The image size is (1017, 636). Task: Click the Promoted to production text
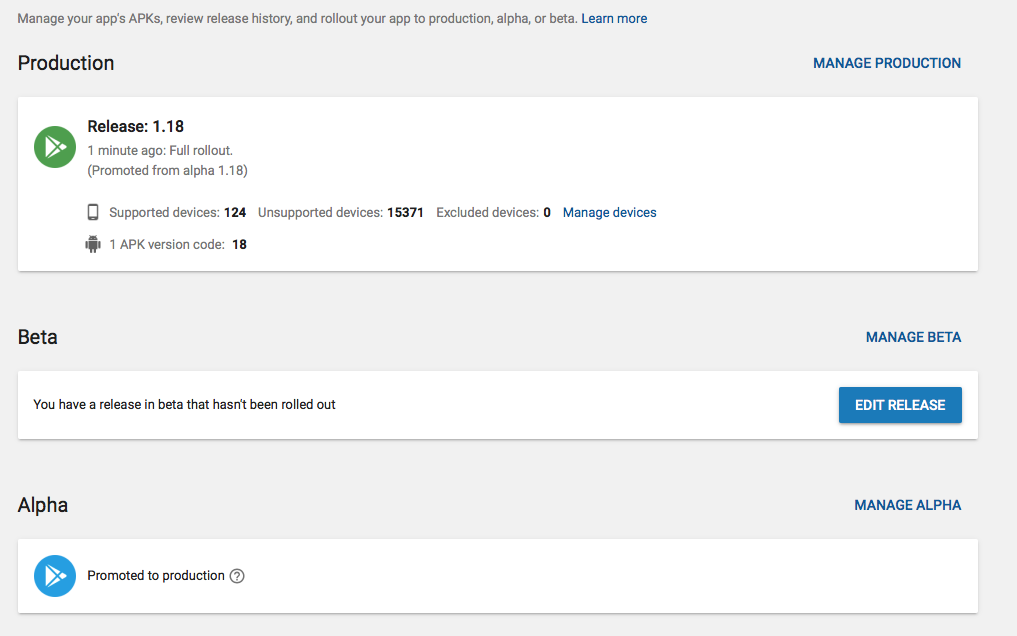[156, 576]
